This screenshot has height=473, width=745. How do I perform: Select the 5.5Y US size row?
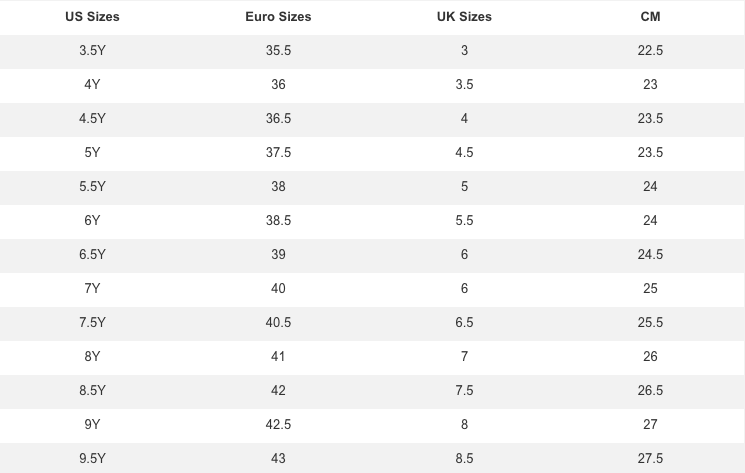(372, 187)
